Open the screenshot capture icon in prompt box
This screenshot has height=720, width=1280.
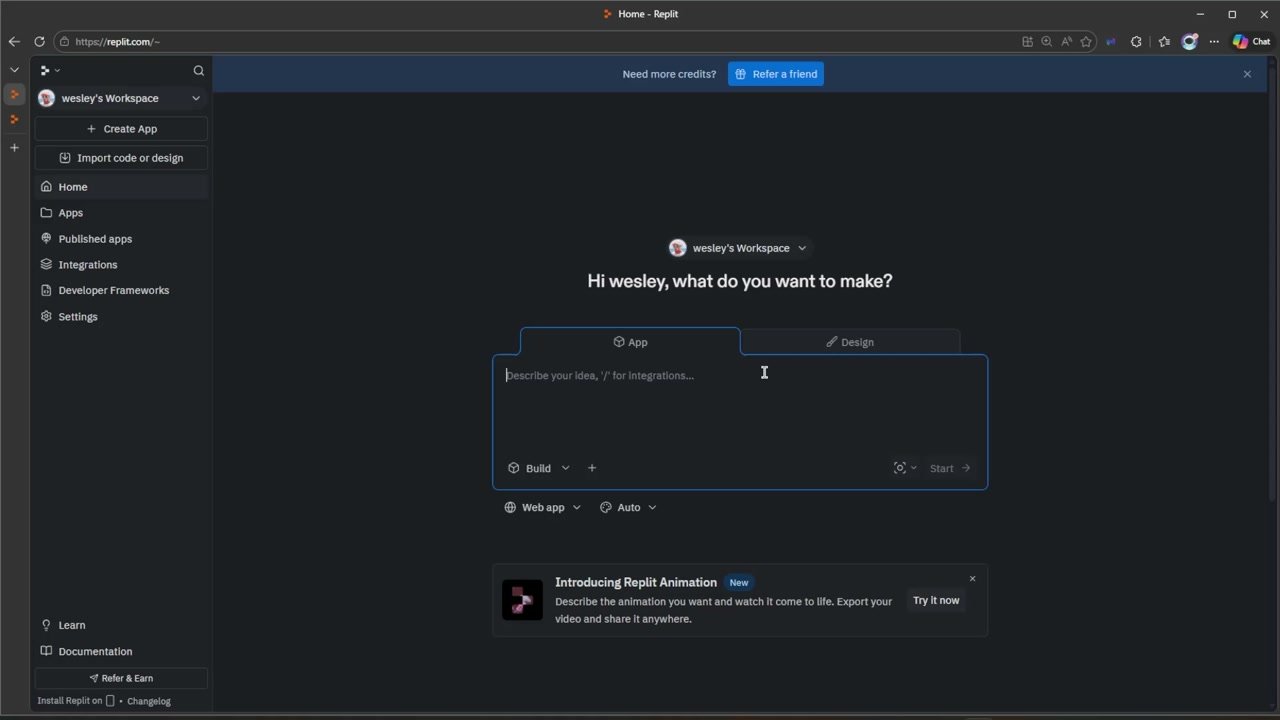coord(900,468)
